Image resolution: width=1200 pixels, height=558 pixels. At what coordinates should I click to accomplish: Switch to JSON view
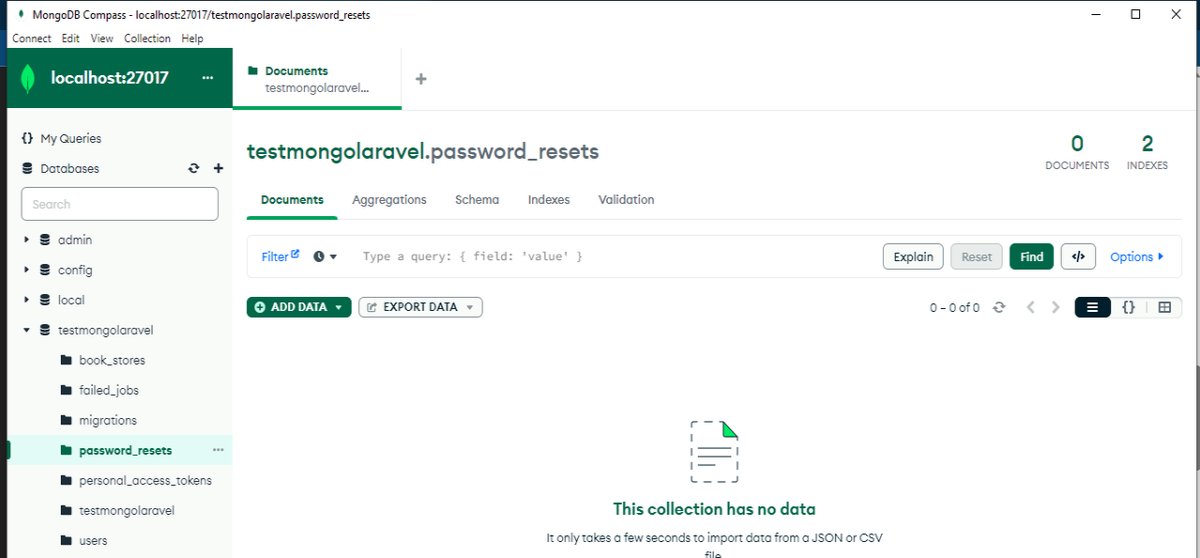pos(1128,308)
